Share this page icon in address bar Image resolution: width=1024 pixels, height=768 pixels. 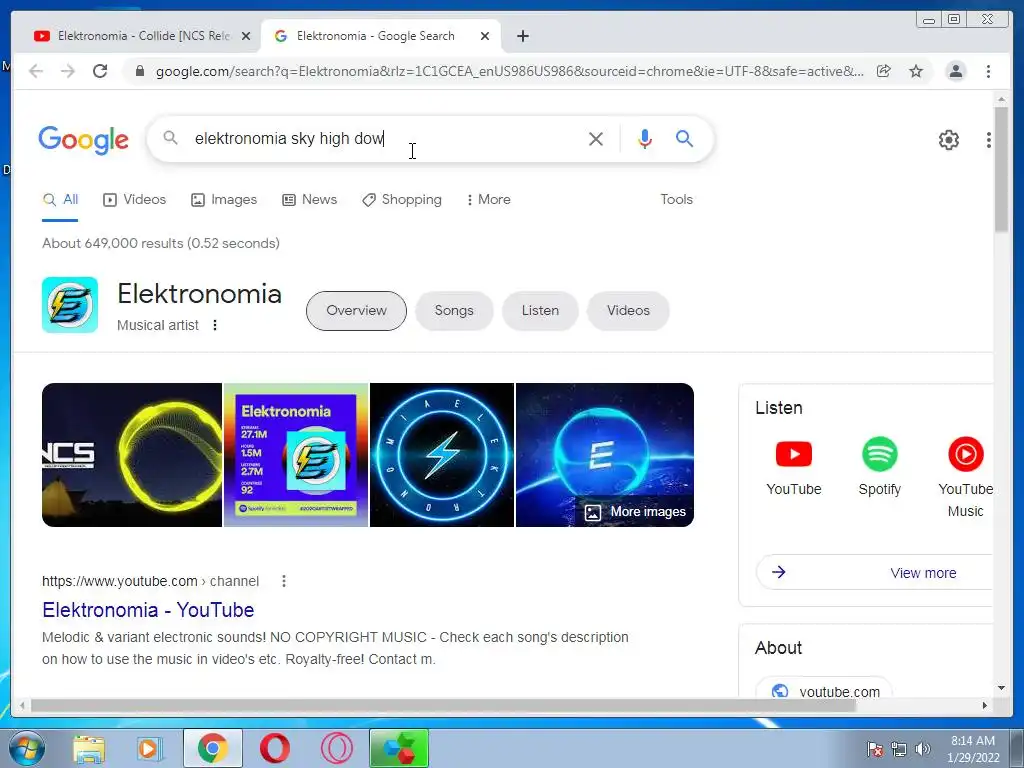point(884,71)
